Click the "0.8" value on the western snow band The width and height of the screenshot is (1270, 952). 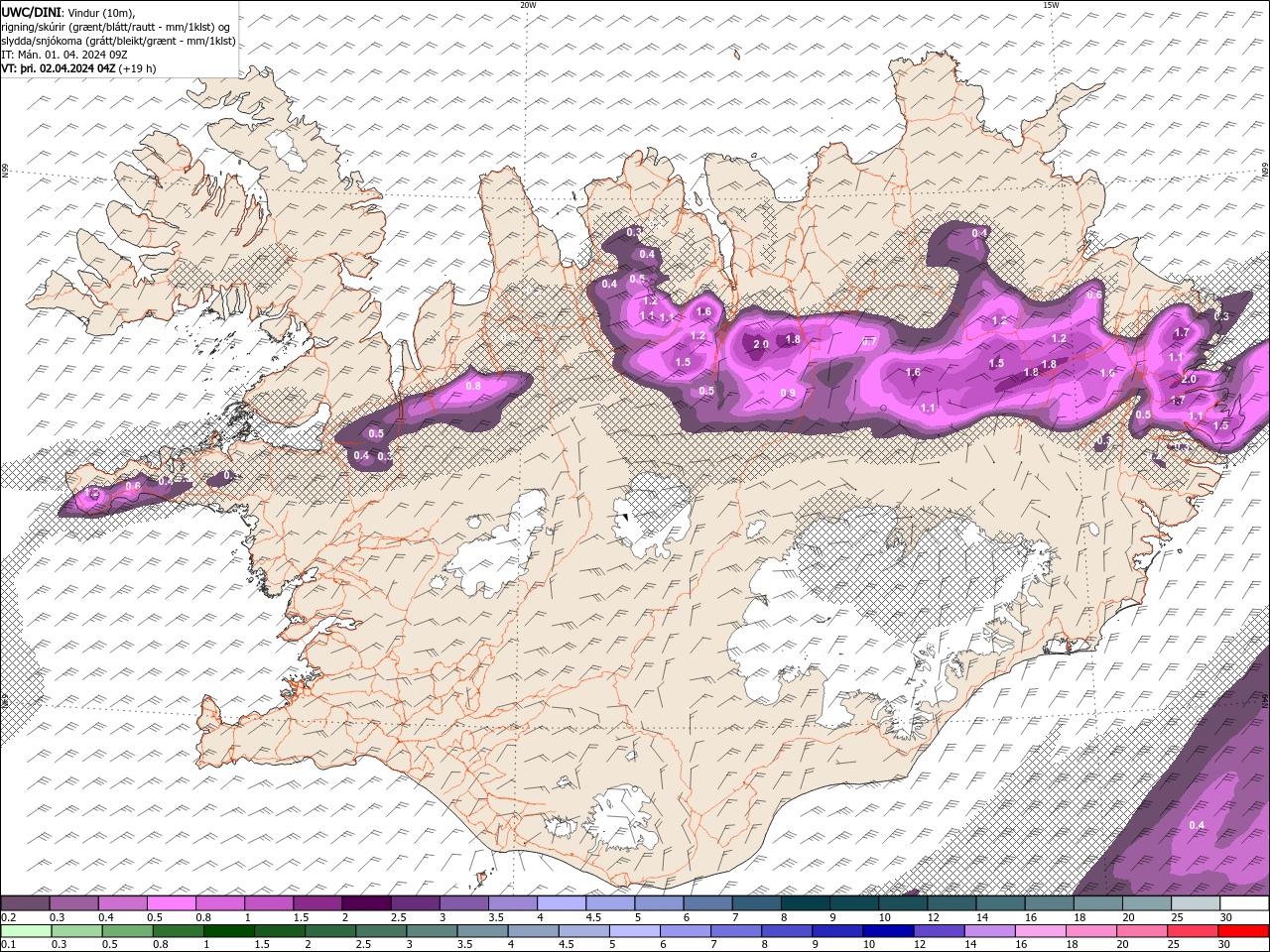click(473, 386)
